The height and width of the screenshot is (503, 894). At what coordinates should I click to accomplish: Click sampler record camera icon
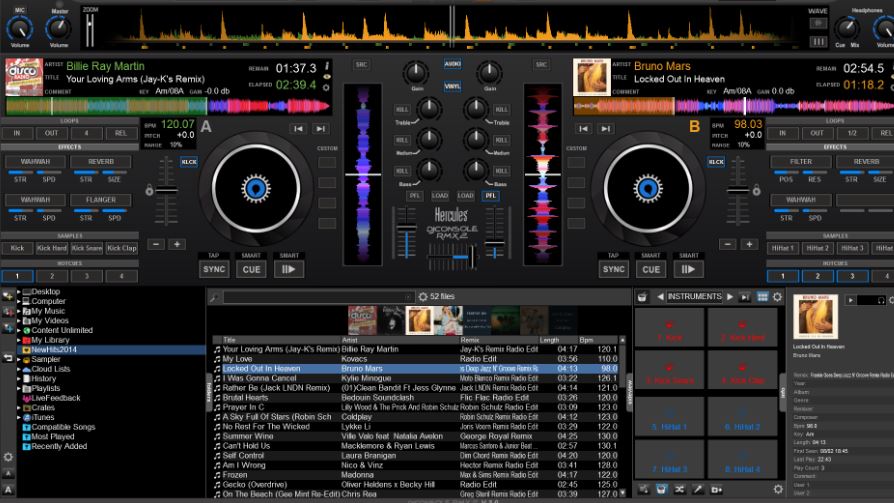(717, 489)
